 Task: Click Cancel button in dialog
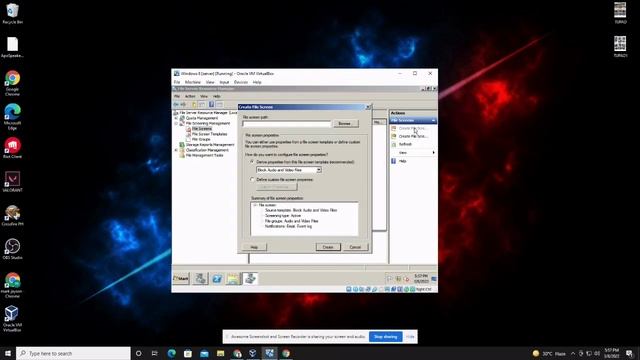(355, 247)
